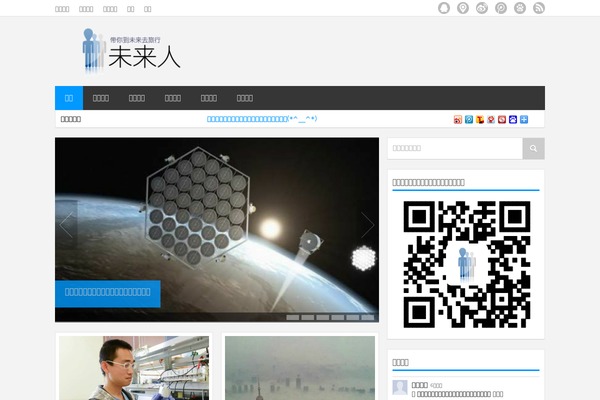
Task: Open the gray Baidu paw icon
Action: point(520,8)
